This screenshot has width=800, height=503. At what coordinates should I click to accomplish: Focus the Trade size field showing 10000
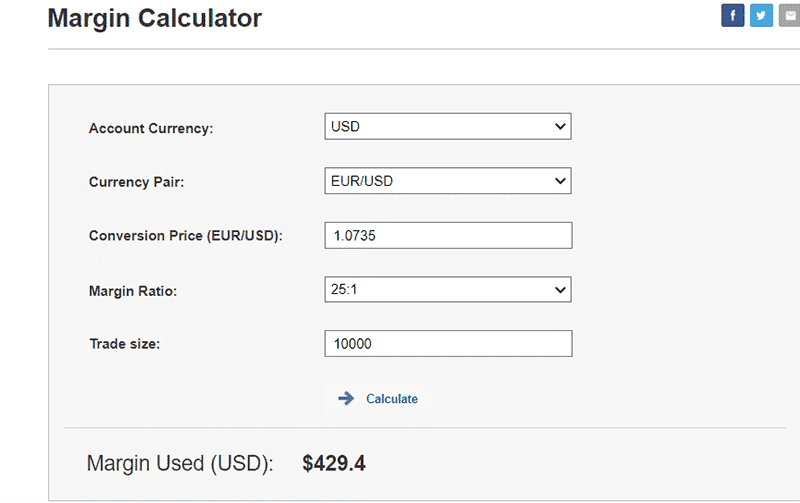point(448,343)
